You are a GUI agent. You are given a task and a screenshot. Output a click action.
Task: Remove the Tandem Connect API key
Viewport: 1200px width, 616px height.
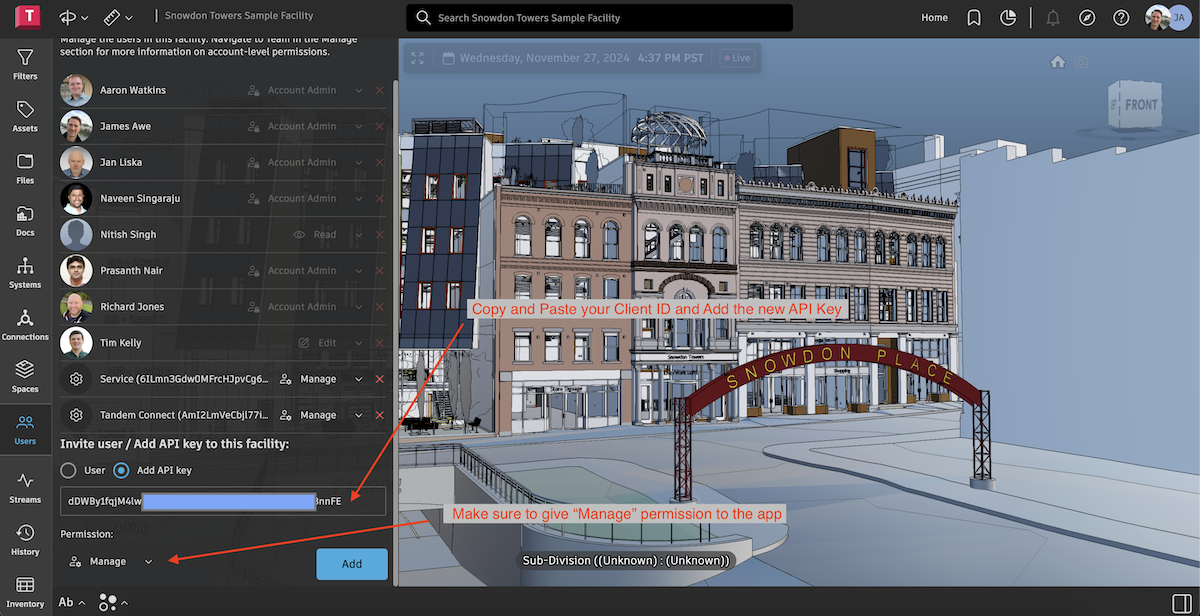click(379, 415)
